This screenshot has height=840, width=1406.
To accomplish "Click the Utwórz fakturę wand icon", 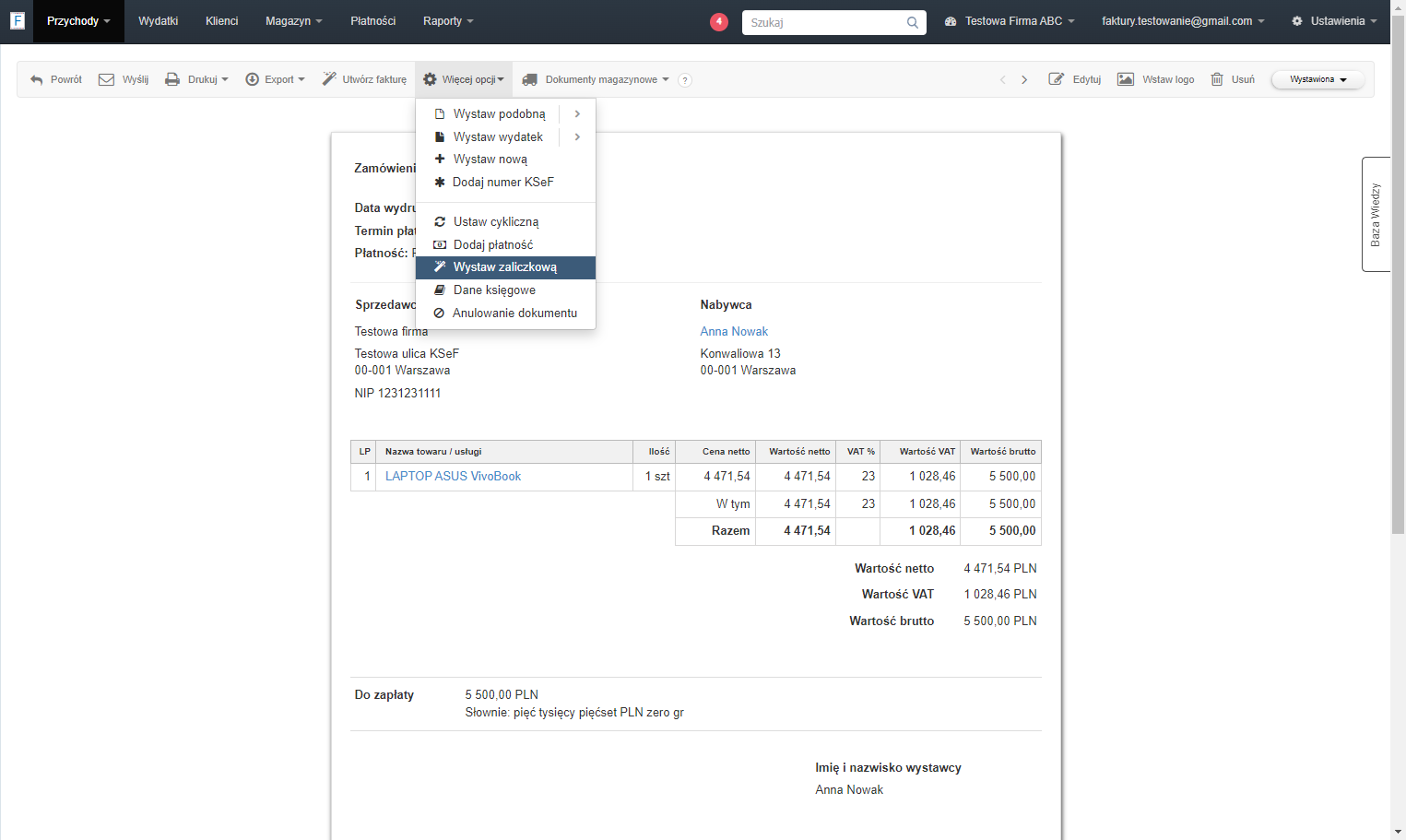I will (x=329, y=79).
